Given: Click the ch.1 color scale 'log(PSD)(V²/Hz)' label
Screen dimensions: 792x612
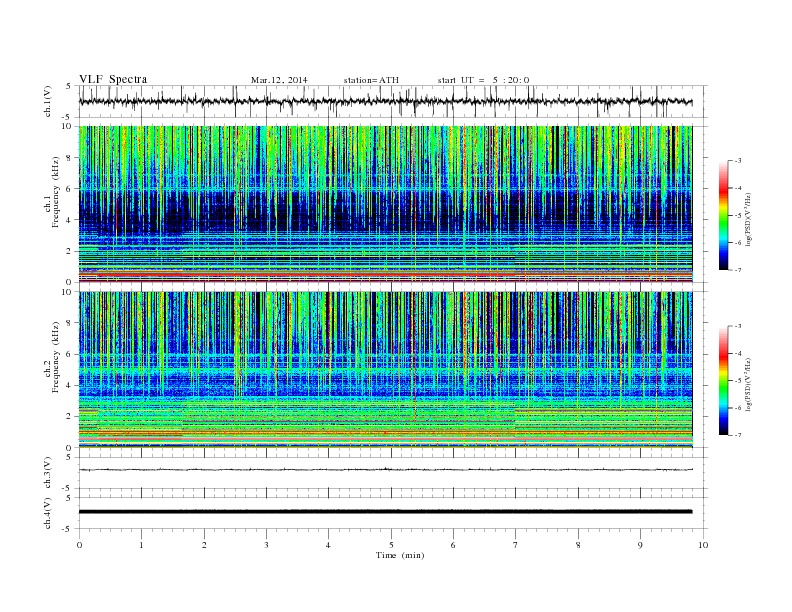Looking at the screenshot, I should (748, 220).
